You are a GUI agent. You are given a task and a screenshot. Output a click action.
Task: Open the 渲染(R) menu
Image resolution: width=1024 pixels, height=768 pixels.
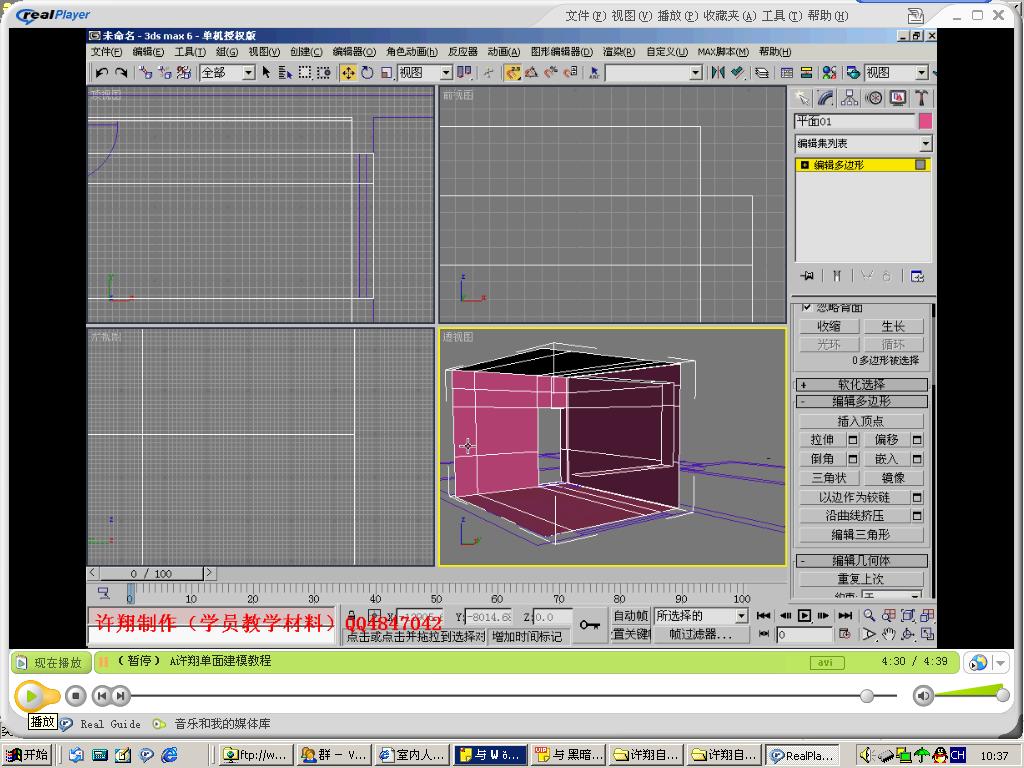pyautogui.click(x=619, y=52)
